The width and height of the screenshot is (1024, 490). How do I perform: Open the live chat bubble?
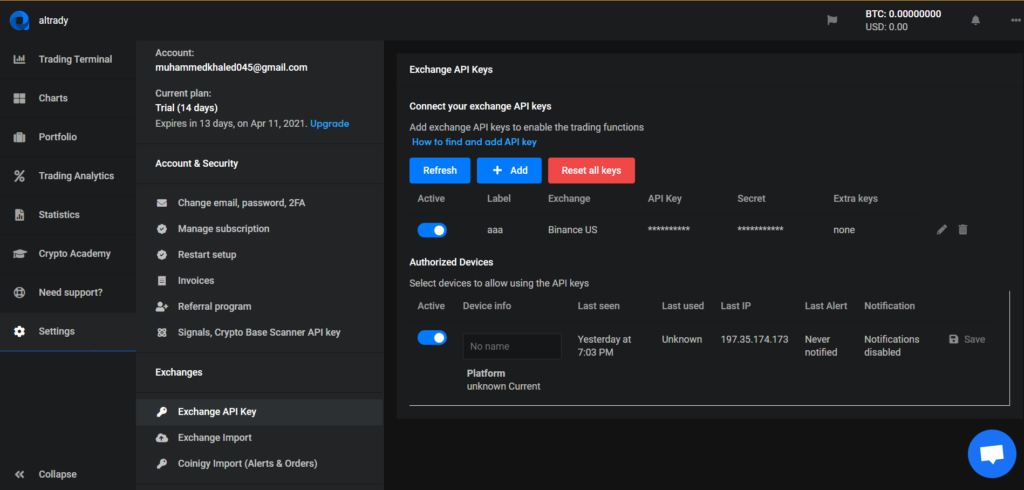[x=992, y=454]
